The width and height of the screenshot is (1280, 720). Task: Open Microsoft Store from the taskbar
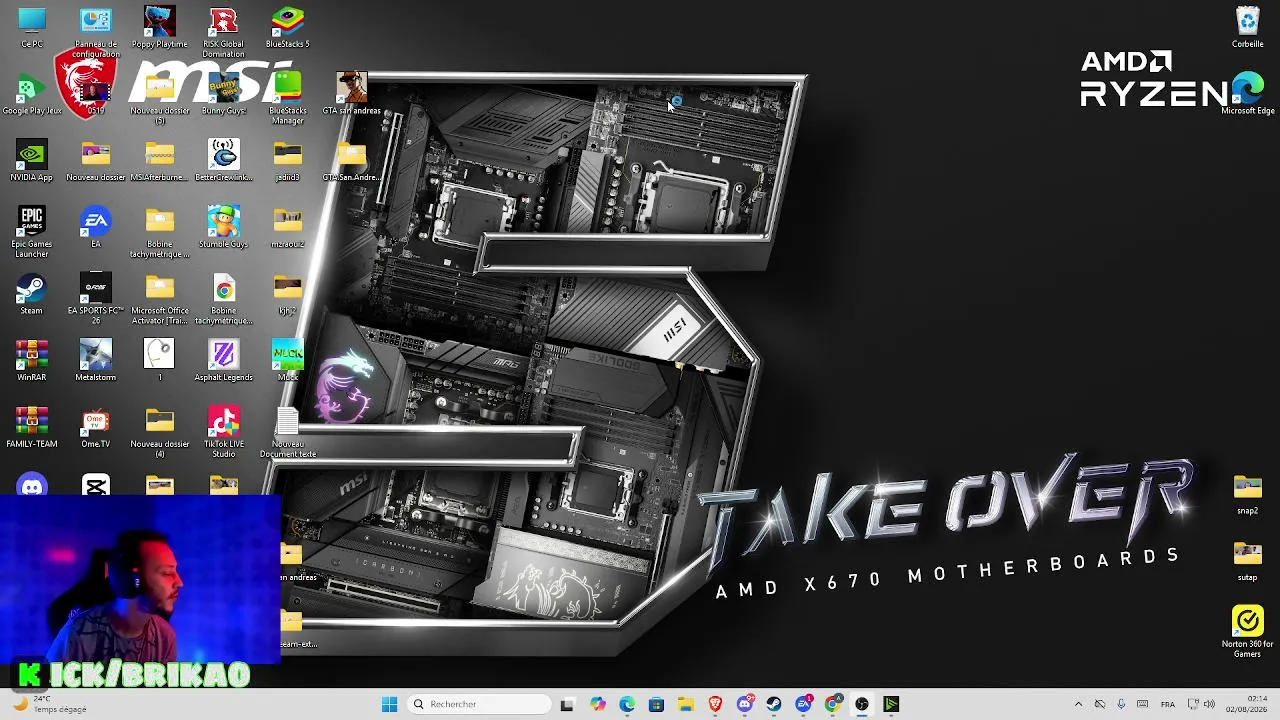656,704
